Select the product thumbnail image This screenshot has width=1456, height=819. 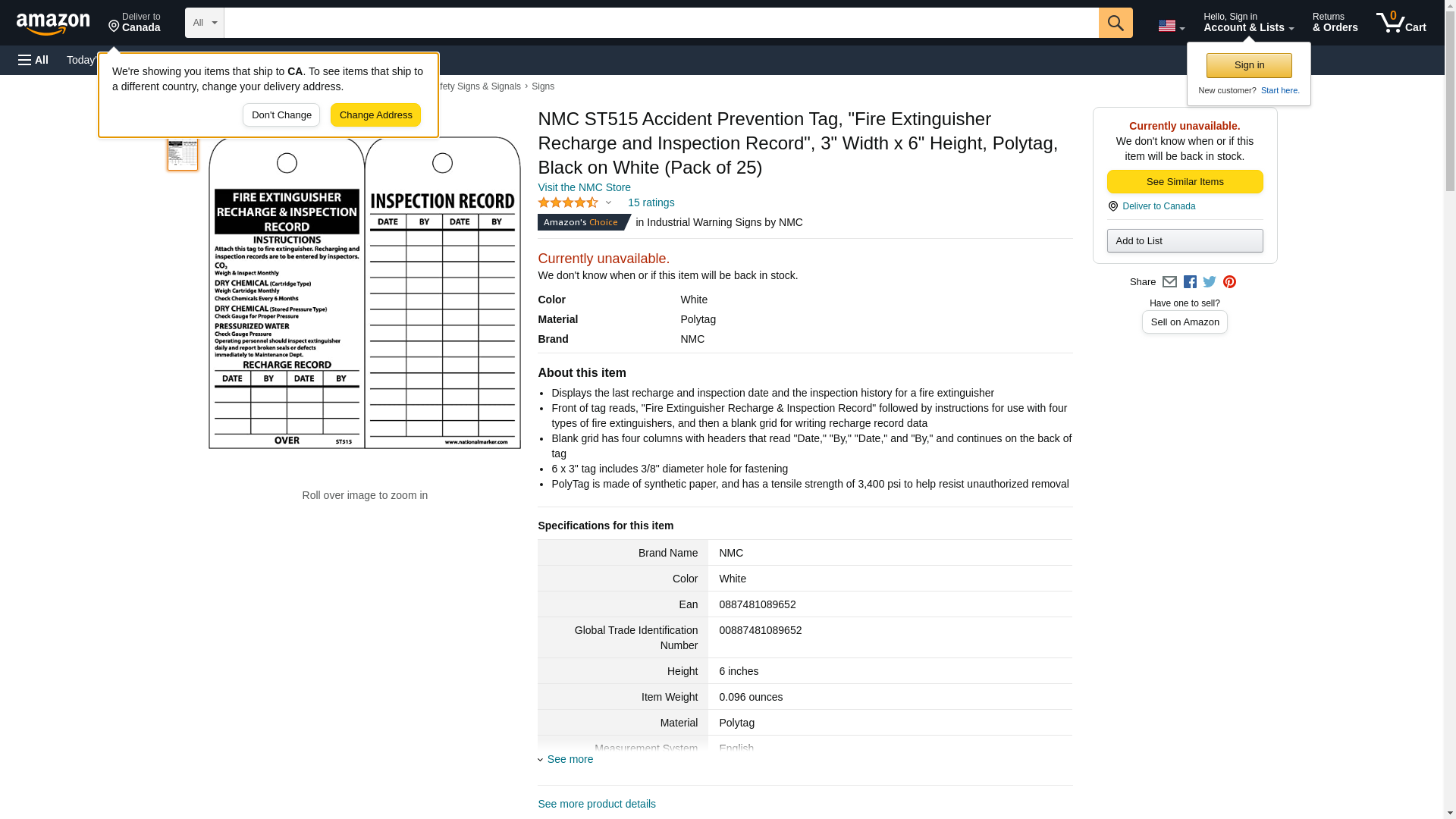point(183,154)
